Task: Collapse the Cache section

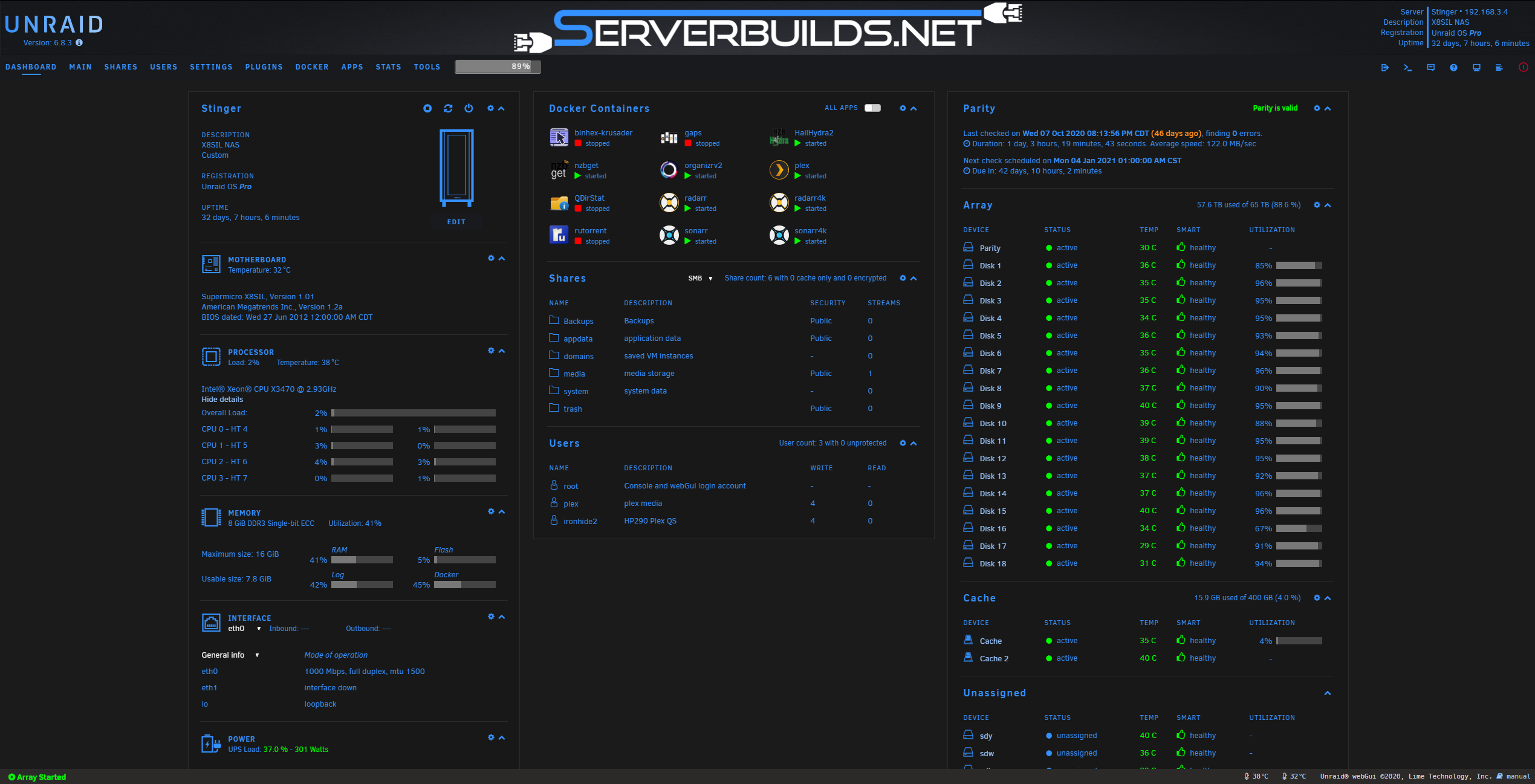Action: 1328,598
